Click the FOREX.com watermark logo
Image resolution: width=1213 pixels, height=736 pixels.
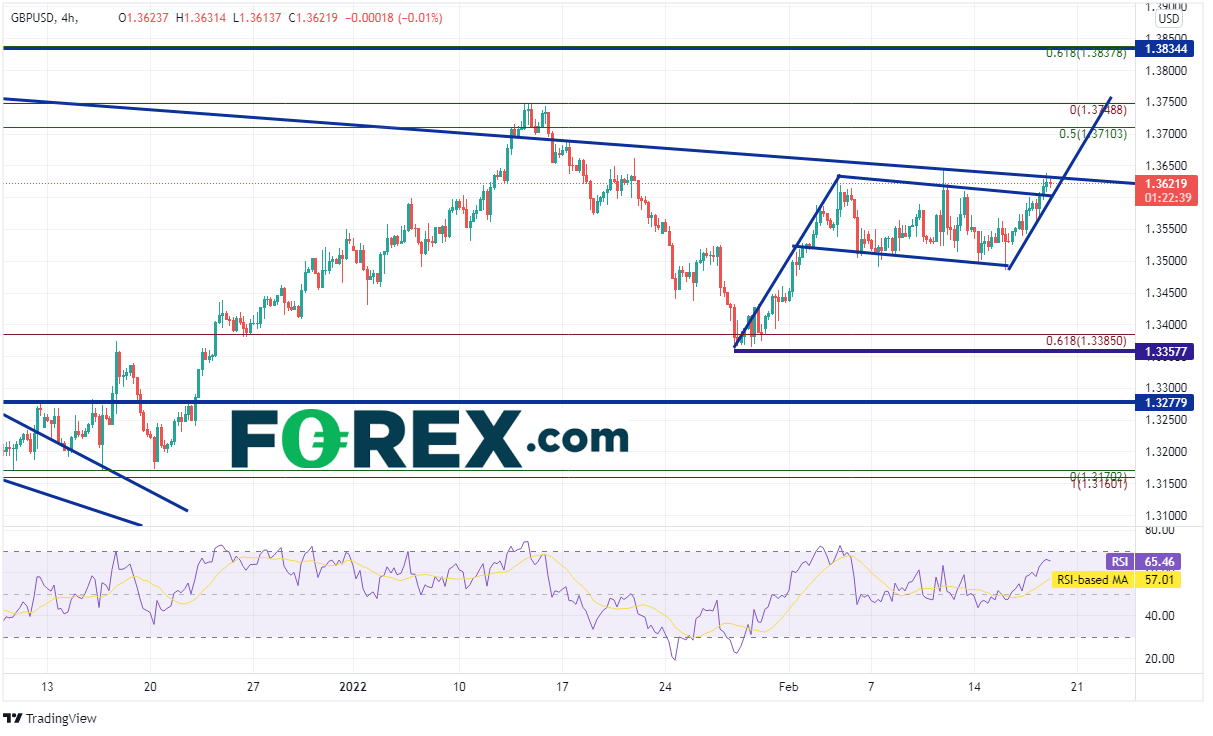(430, 438)
